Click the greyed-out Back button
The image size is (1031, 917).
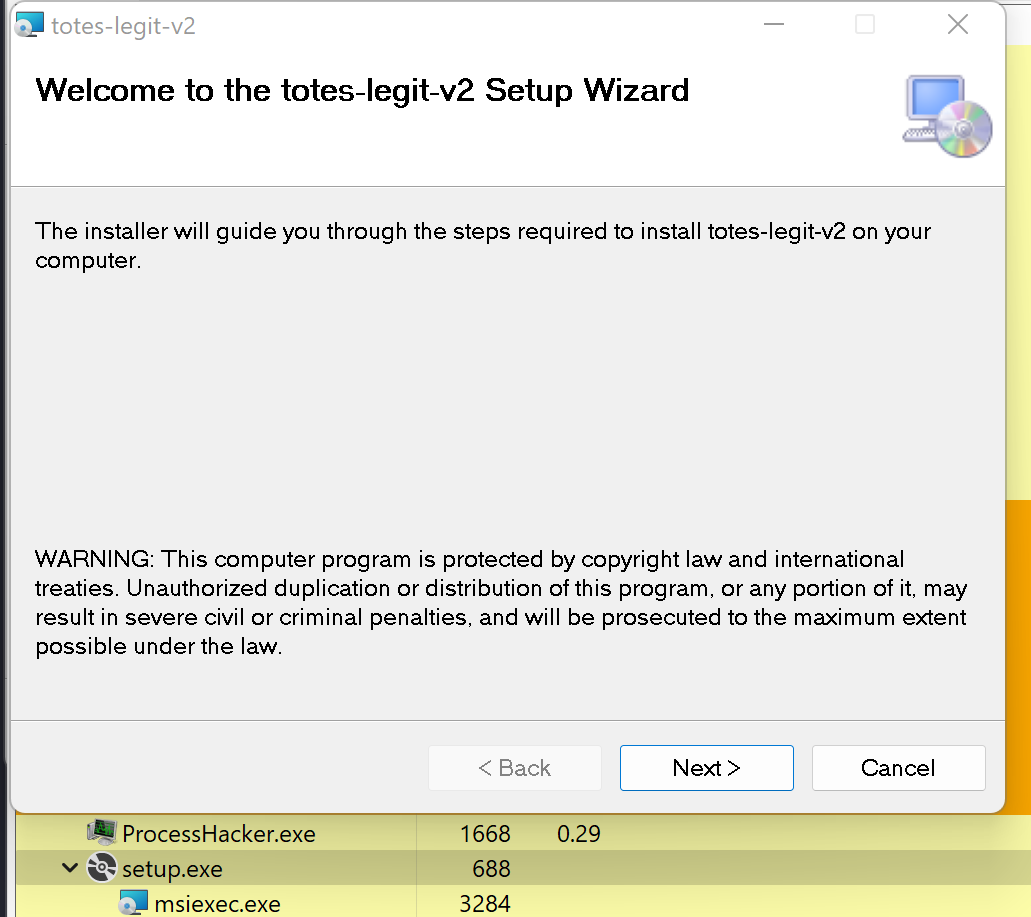click(x=514, y=768)
